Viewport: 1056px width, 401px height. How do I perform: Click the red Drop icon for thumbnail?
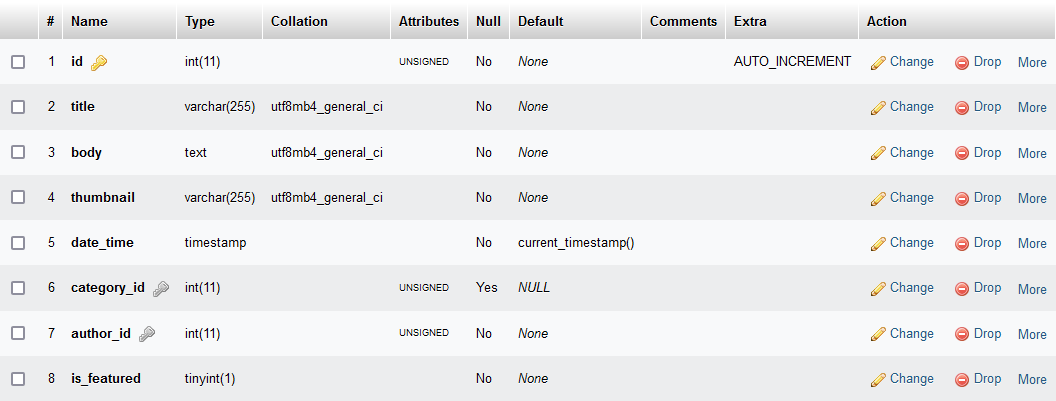pyautogui.click(x=962, y=198)
